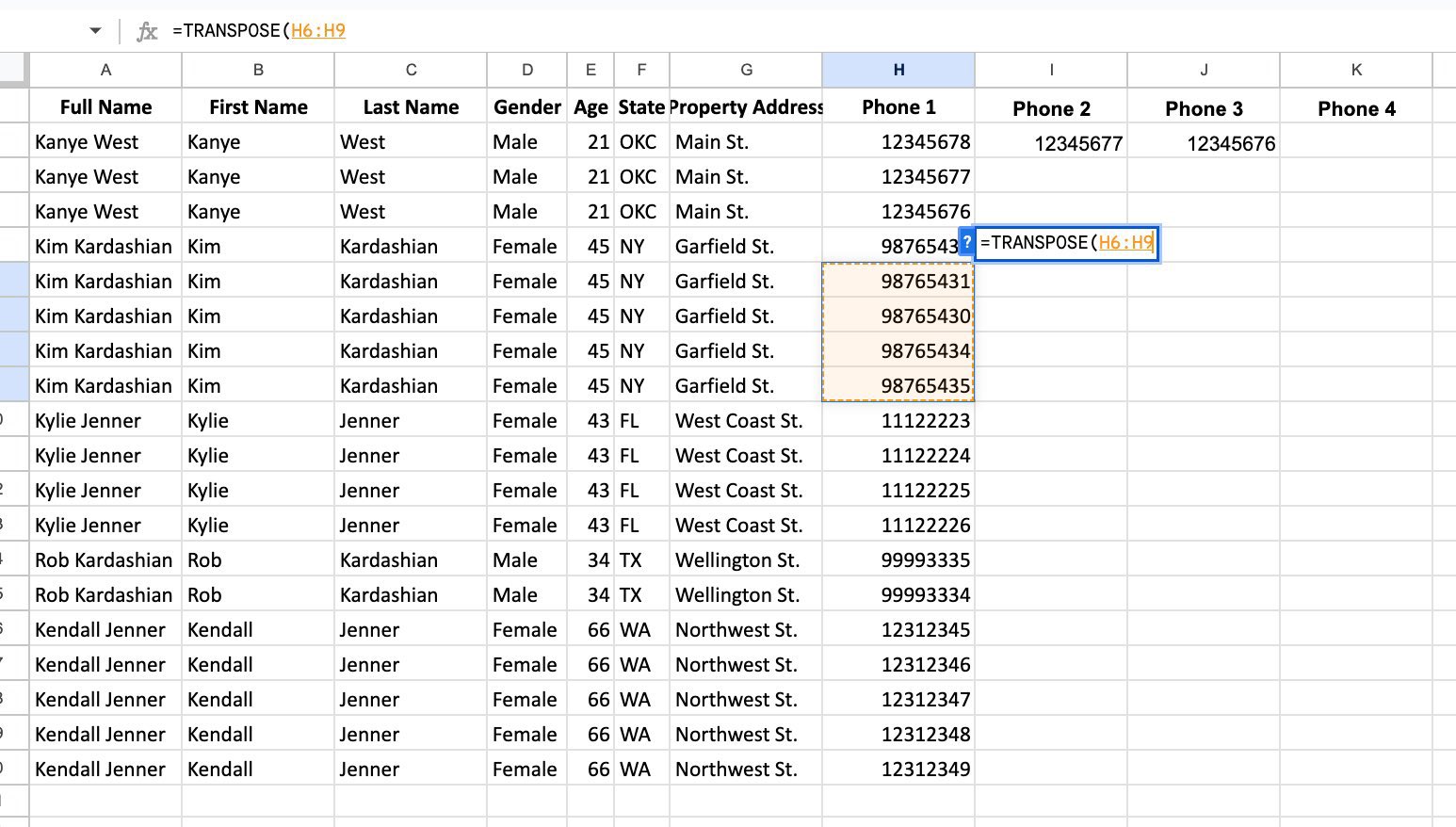Click the topmost Kanye West cell
1456x827 pixels.
click(x=105, y=141)
